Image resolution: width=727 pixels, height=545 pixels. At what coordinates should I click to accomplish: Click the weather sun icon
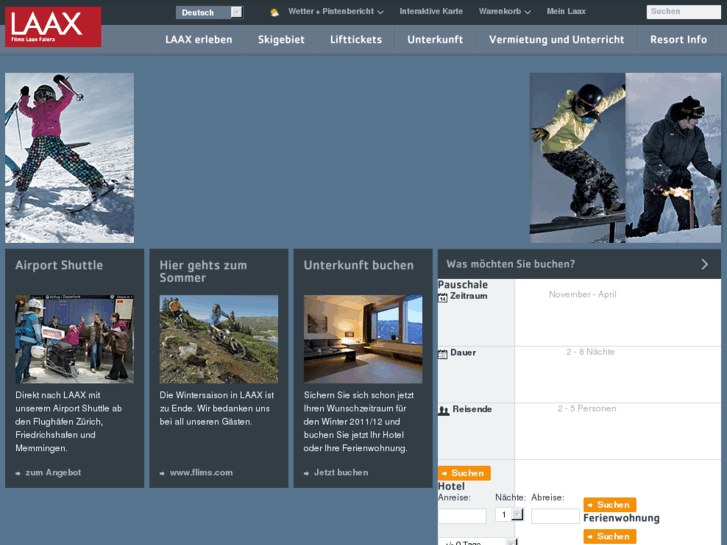click(275, 12)
